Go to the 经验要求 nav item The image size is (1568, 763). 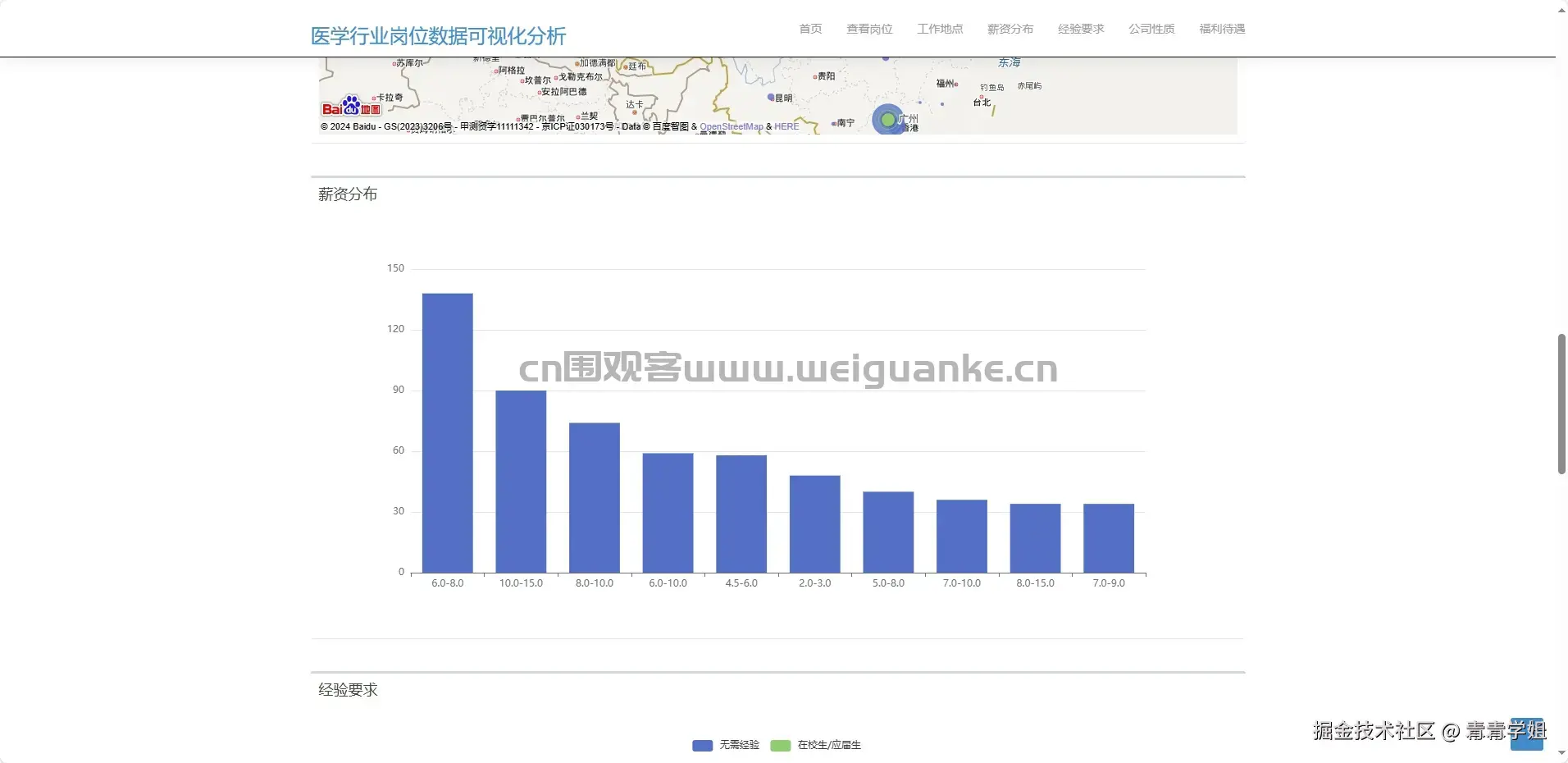1081,29
